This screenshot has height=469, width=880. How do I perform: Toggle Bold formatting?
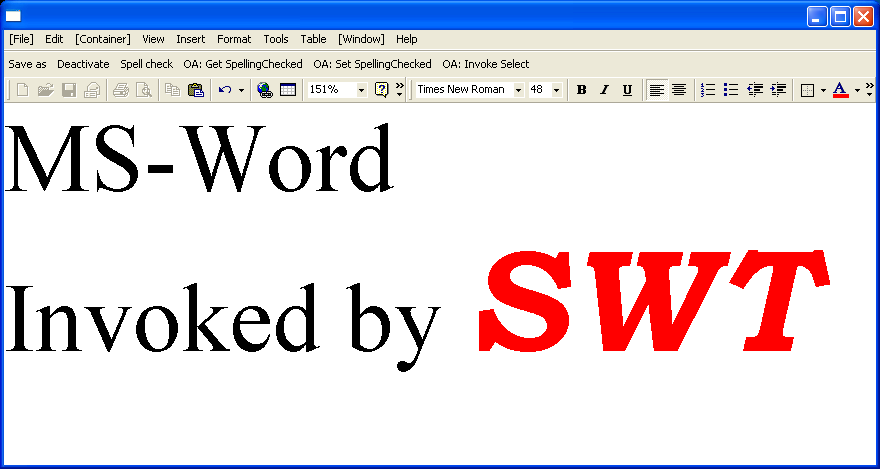tap(581, 90)
